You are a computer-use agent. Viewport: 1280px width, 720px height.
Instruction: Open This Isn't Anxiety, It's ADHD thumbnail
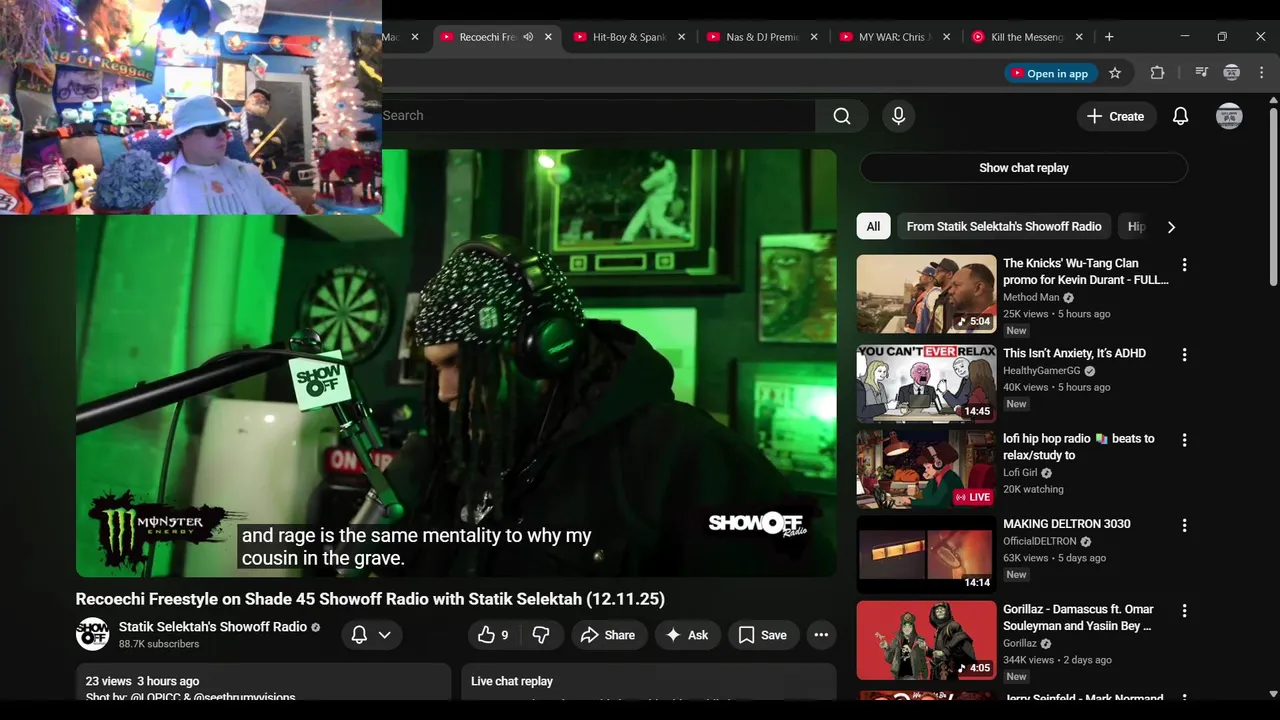[926, 384]
